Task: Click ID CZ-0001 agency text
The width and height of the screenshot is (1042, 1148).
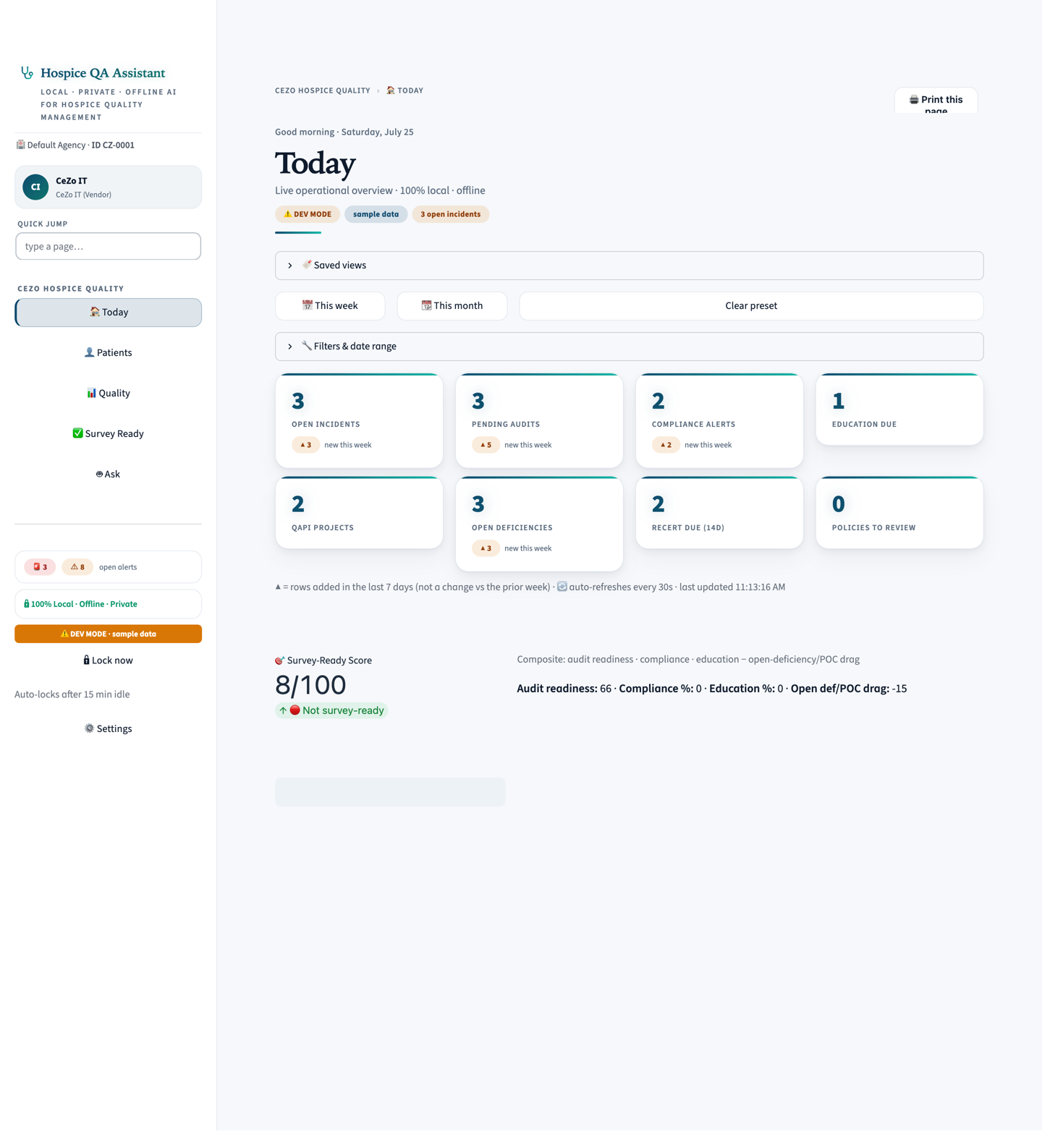Action: 113,145
